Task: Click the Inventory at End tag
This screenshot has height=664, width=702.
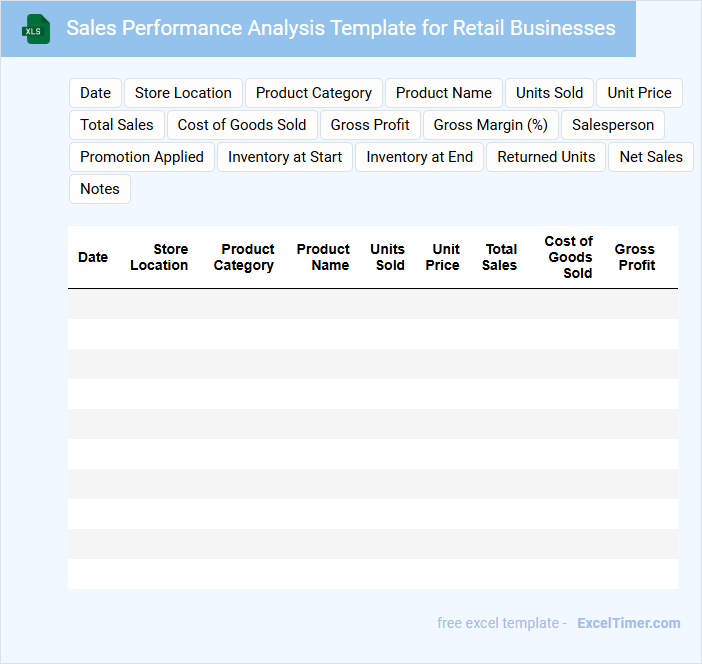Action: click(419, 157)
